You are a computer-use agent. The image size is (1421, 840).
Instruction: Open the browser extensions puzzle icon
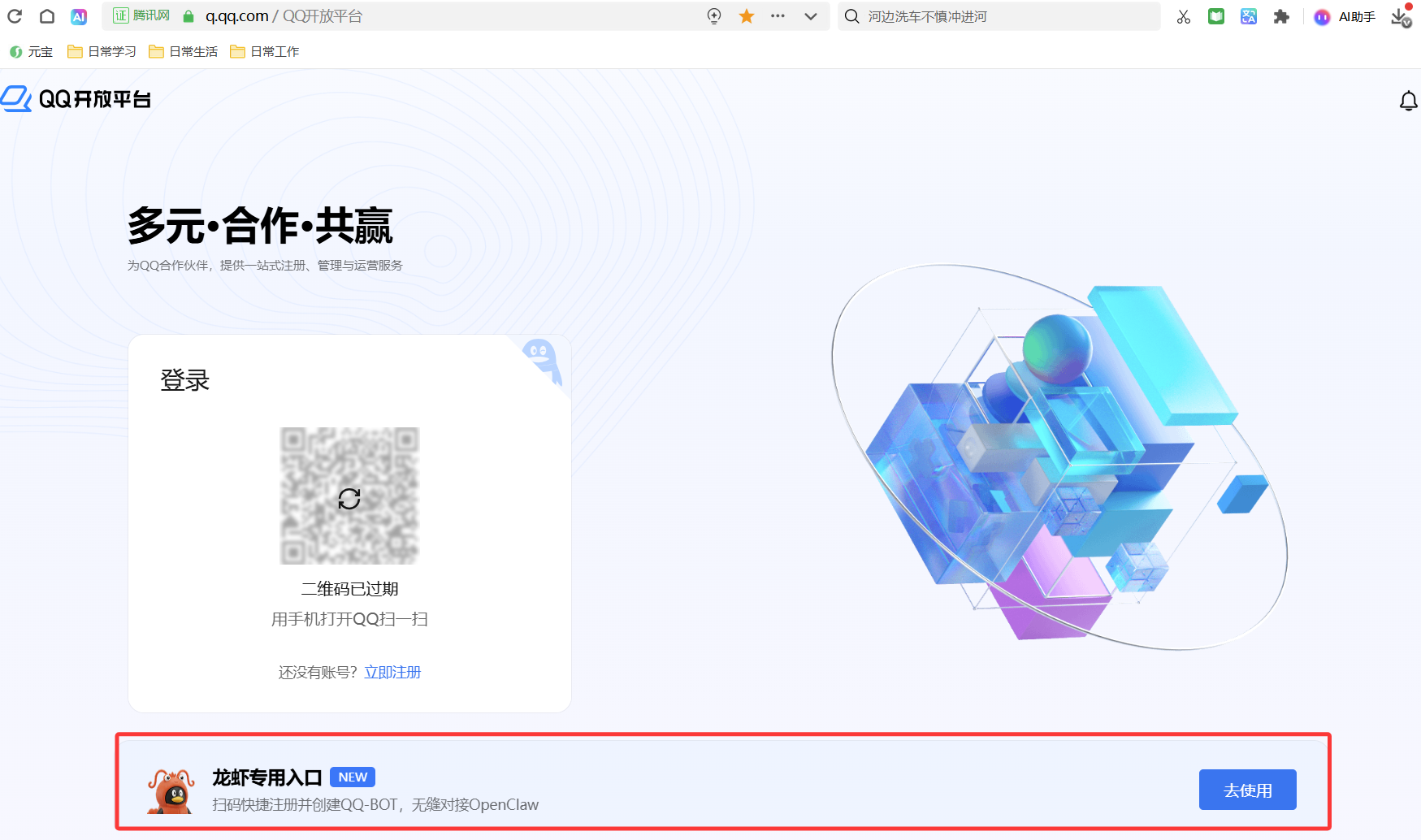1281,16
